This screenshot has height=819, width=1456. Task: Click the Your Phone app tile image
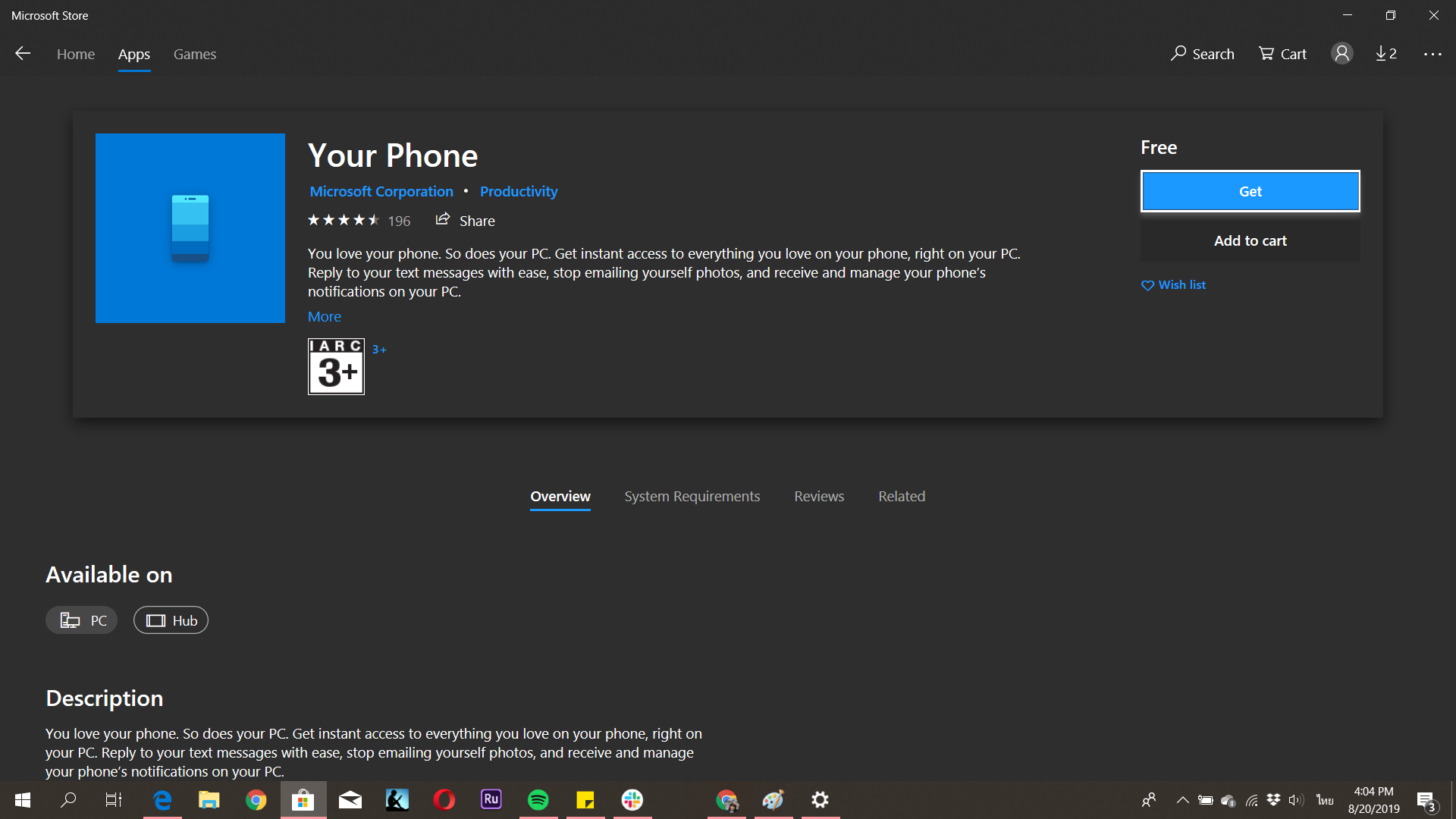click(x=190, y=228)
